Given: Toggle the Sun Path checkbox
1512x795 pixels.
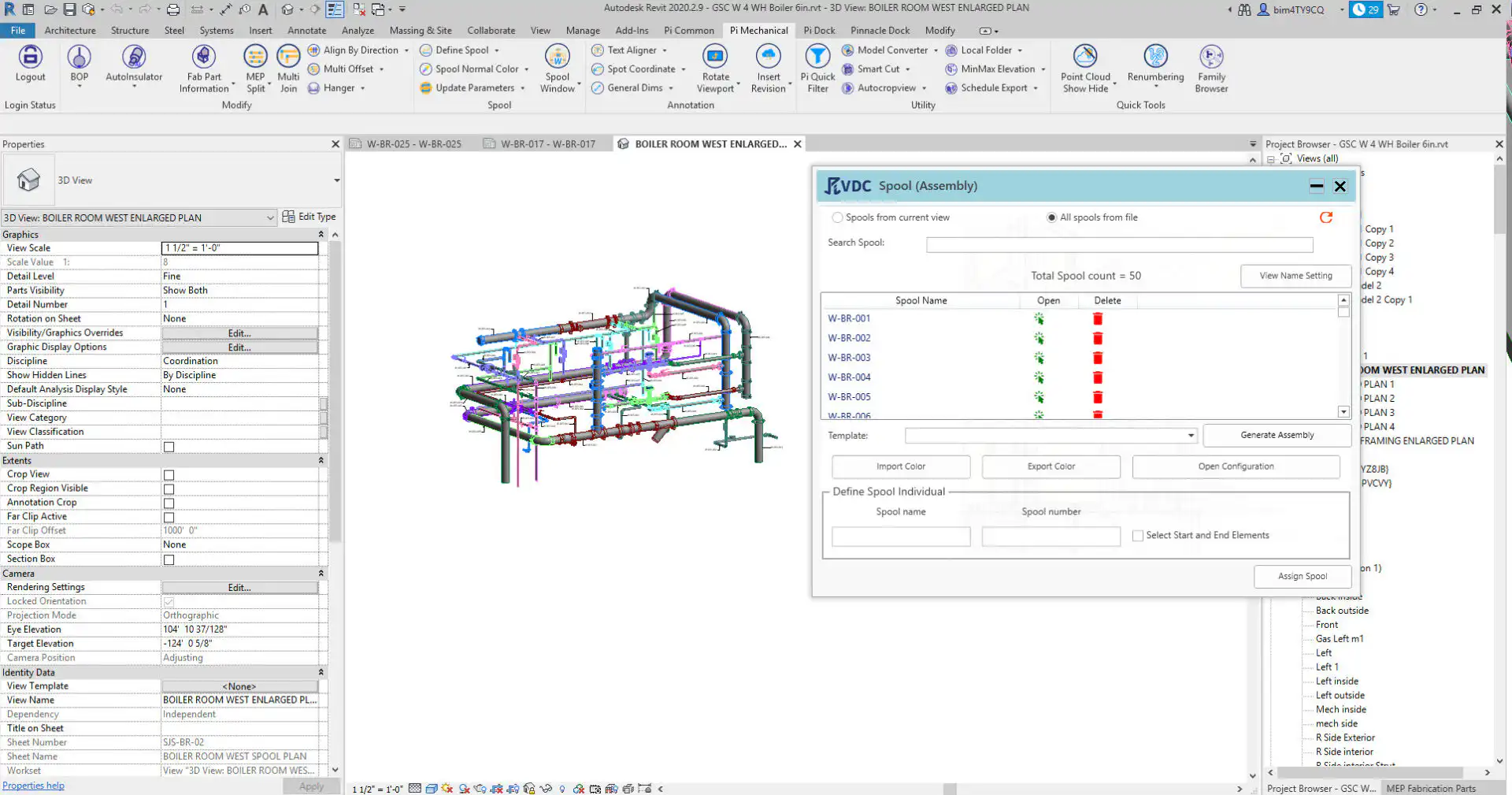Looking at the screenshot, I should pyautogui.click(x=169, y=447).
